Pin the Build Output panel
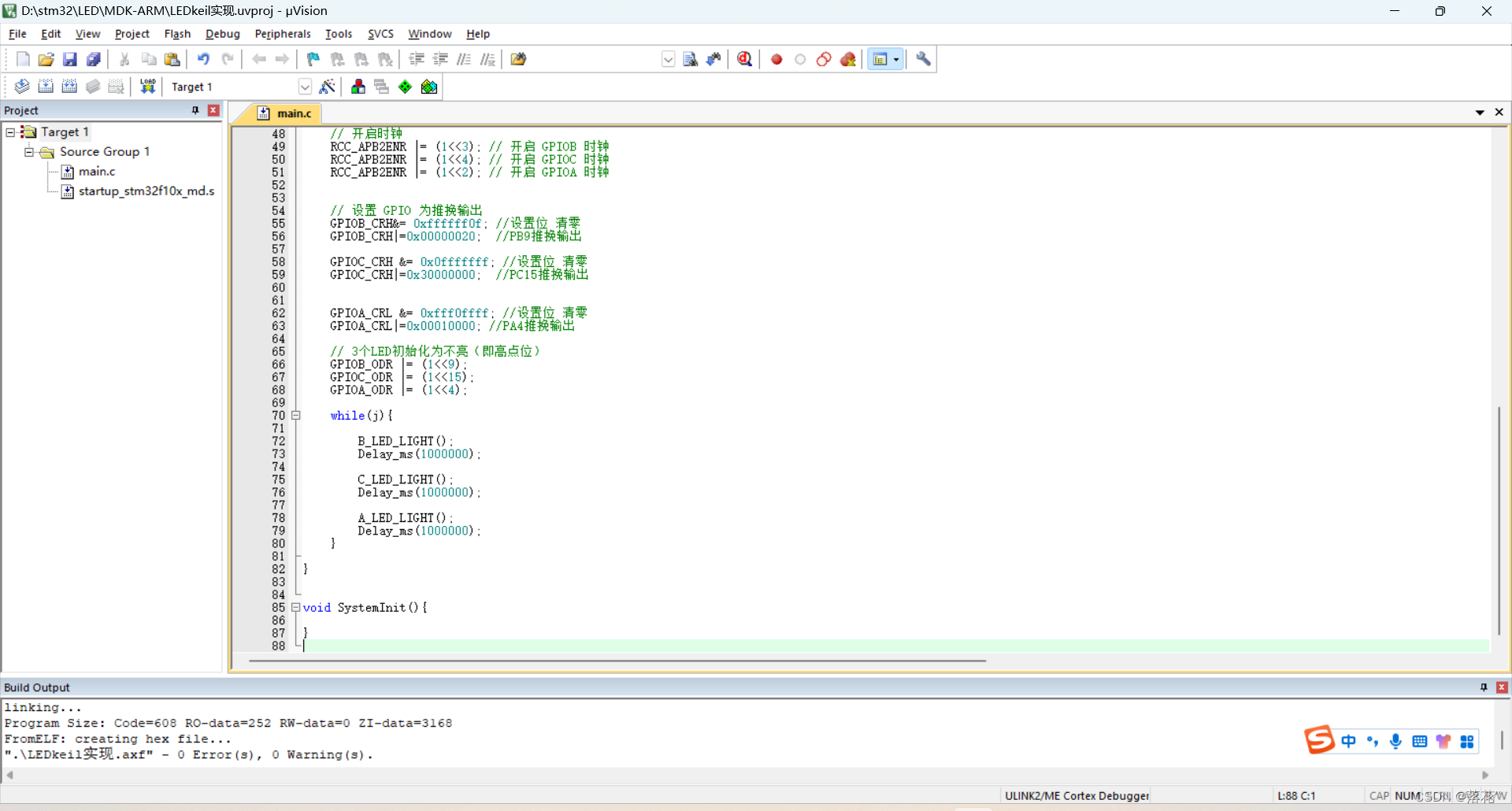The width and height of the screenshot is (1512, 811). [1484, 687]
